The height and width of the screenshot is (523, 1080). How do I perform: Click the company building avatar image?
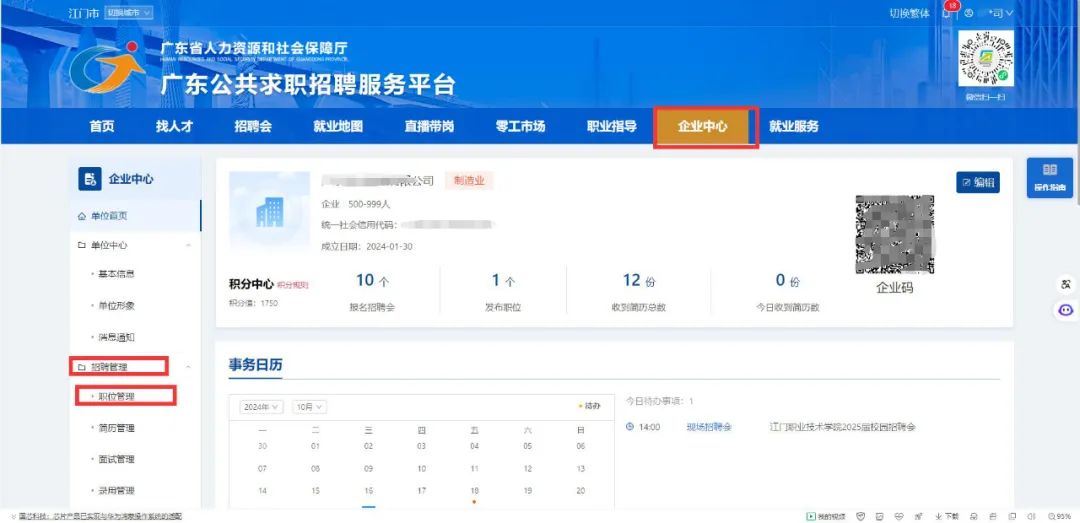(269, 213)
